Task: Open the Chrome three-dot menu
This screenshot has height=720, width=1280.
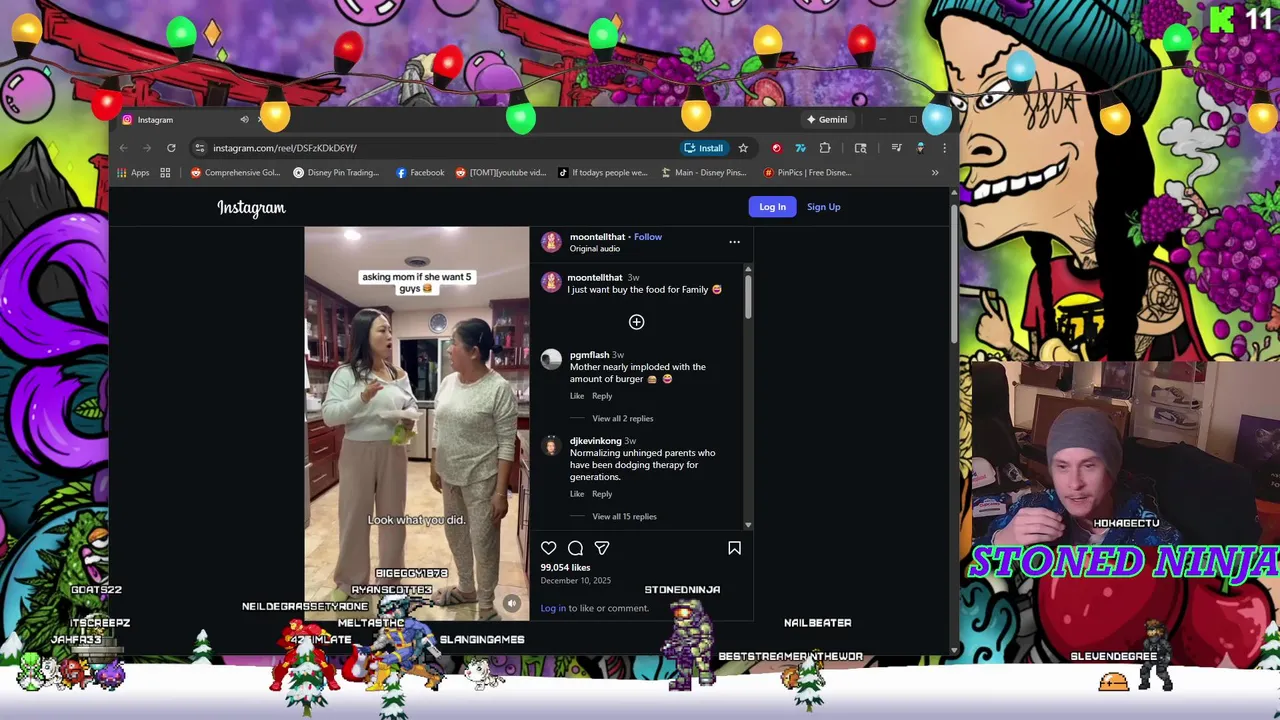Action: pyautogui.click(x=944, y=148)
